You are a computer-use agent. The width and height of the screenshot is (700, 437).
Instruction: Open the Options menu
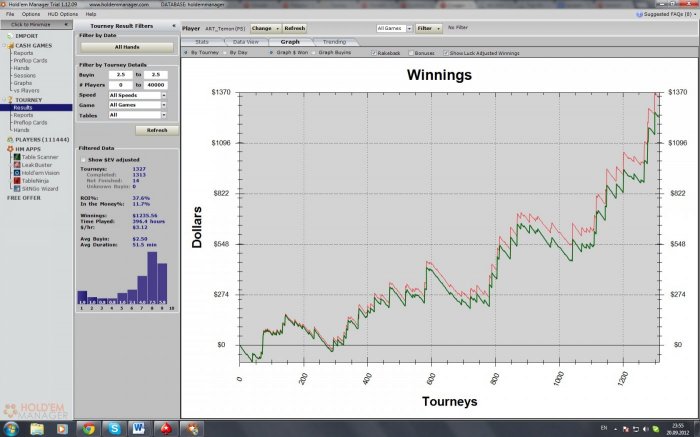coord(31,14)
